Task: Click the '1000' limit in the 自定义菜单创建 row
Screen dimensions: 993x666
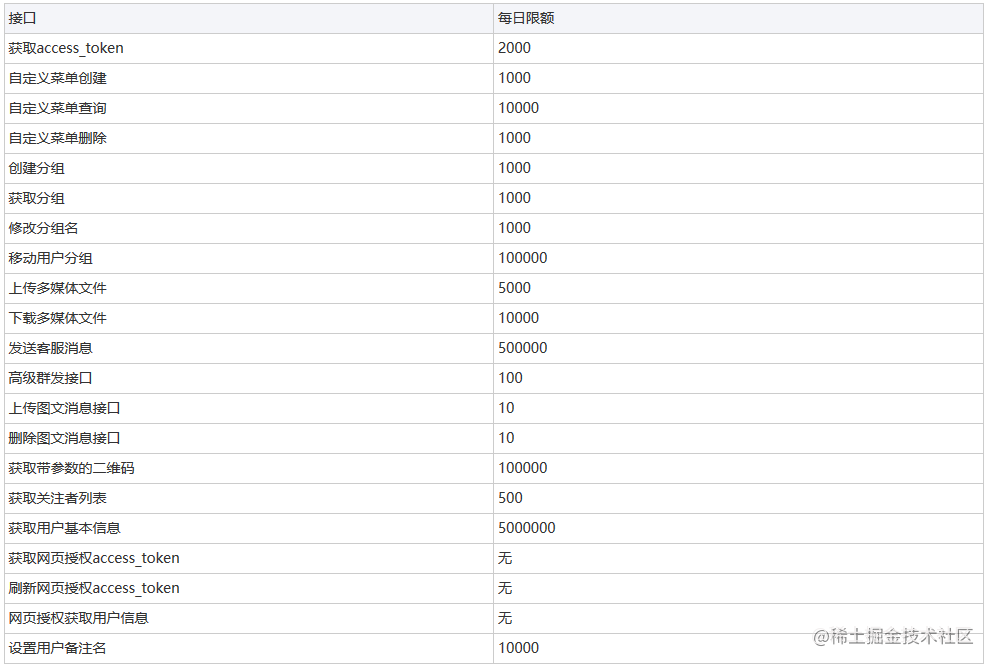Action: tap(514, 78)
